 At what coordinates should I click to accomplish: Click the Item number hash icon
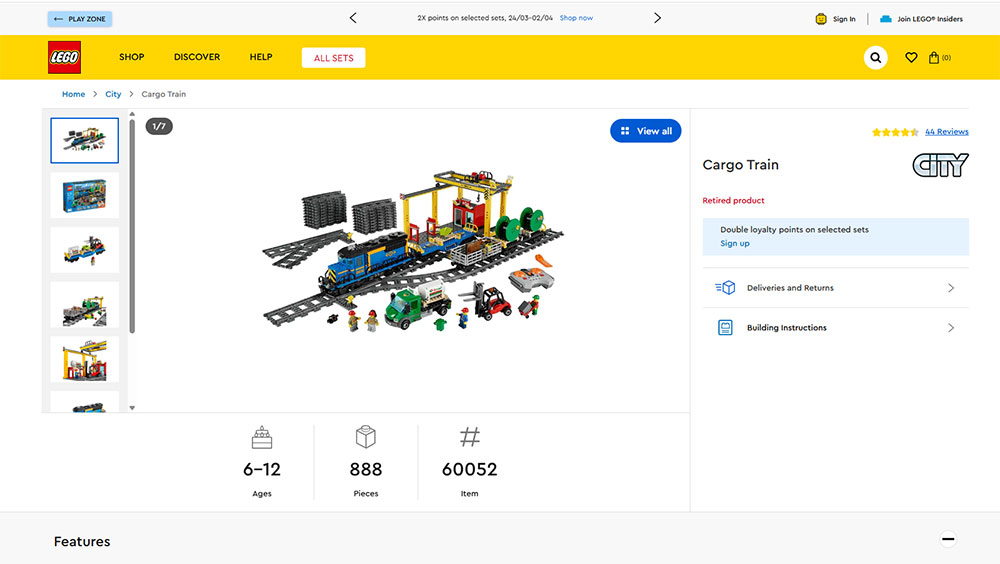[x=470, y=437]
